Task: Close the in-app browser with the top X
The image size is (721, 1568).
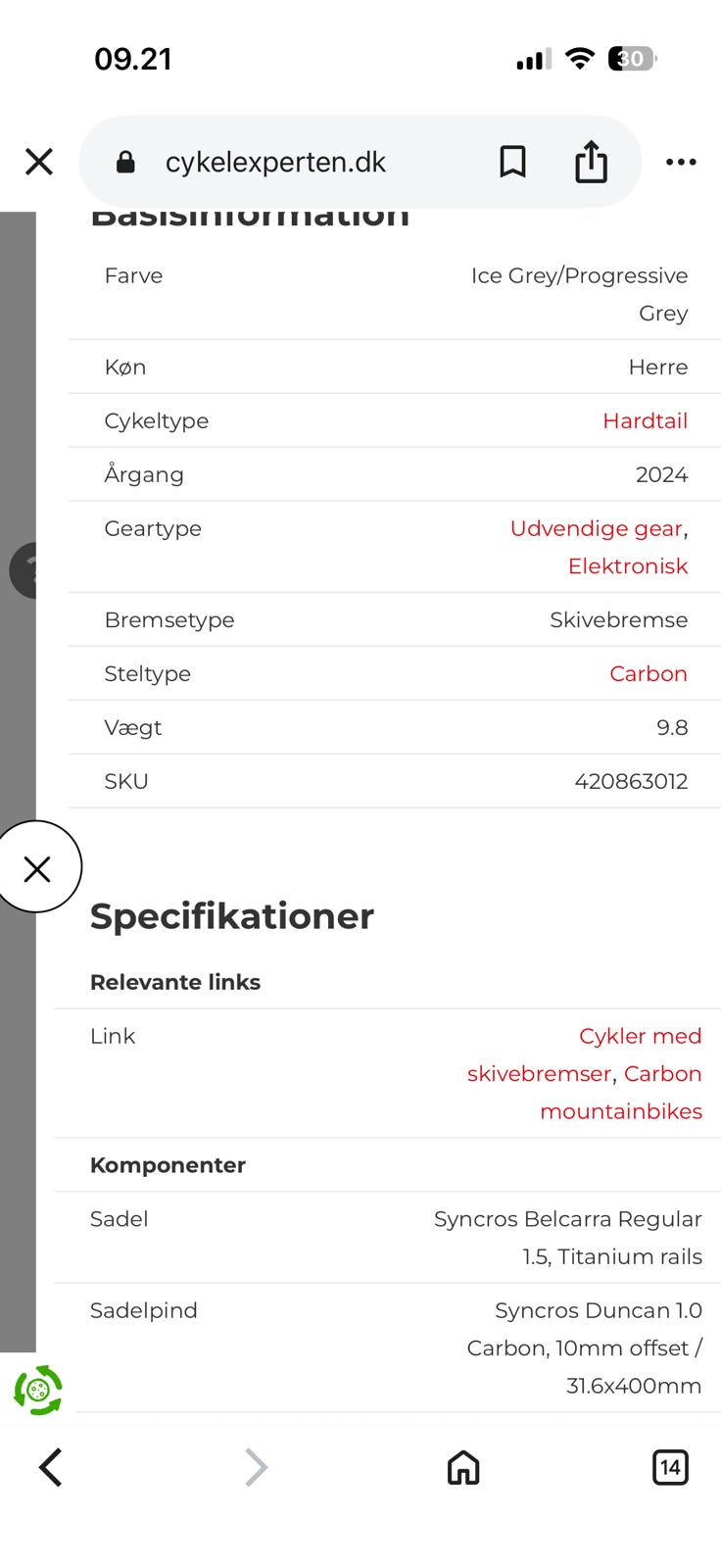Action: (x=39, y=162)
